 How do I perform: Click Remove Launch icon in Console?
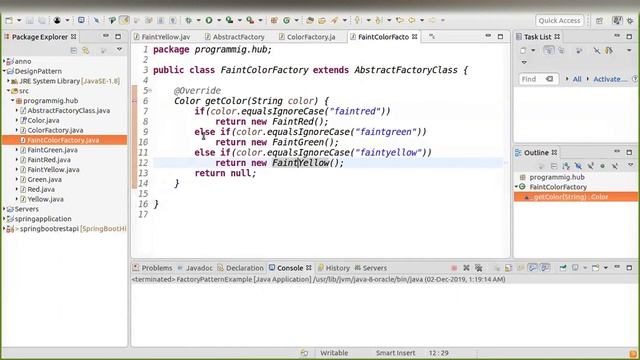point(466,268)
